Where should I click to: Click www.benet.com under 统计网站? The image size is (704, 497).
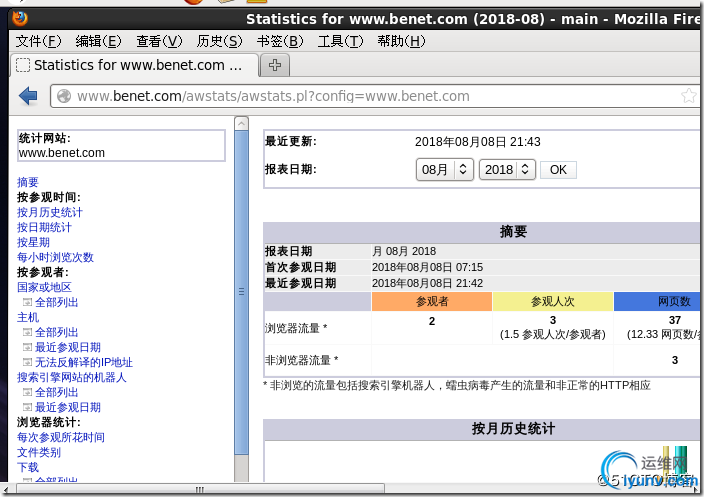coord(62,153)
